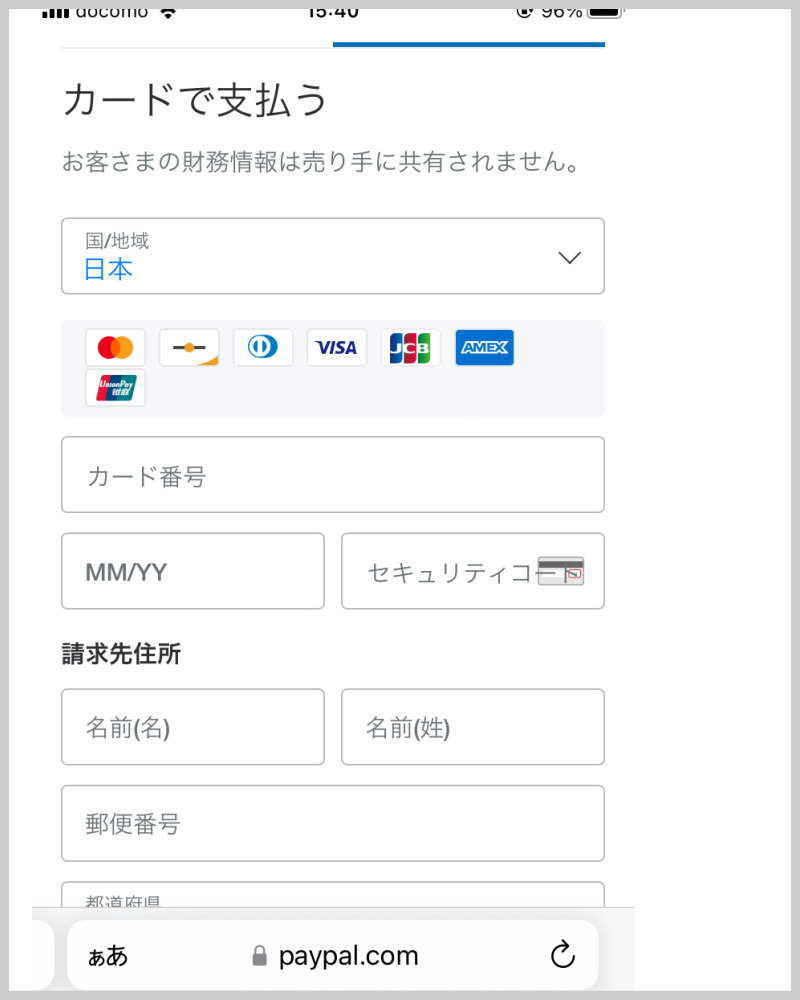
Task: Click the 名前(姓) last name field
Action: pyautogui.click(x=472, y=727)
